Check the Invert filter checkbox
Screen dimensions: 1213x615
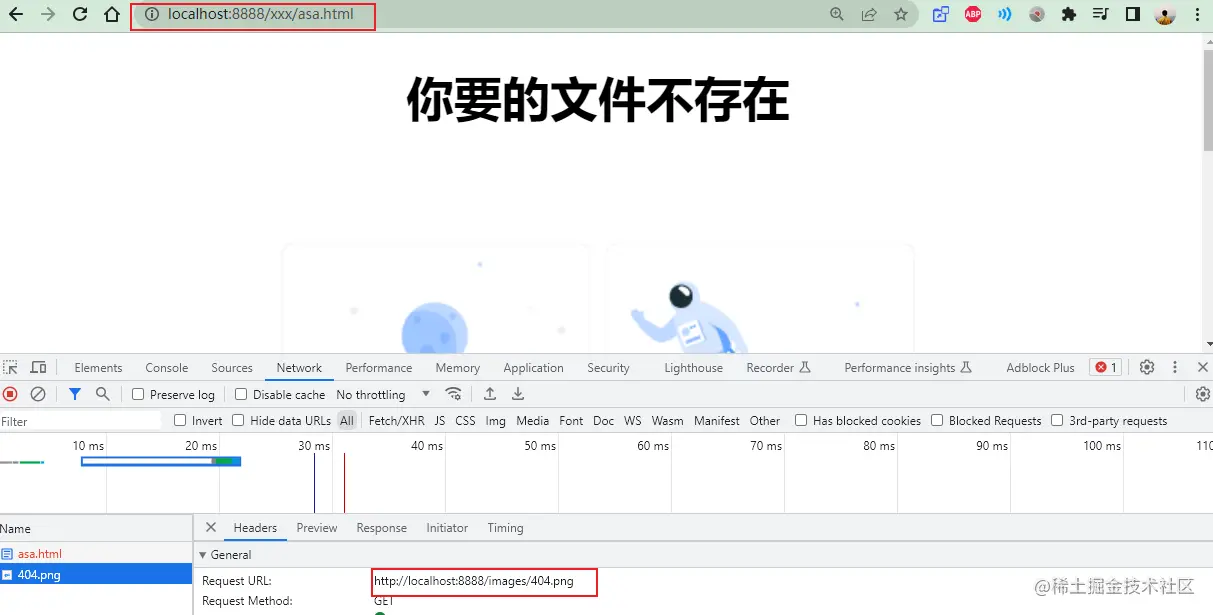[180, 421]
